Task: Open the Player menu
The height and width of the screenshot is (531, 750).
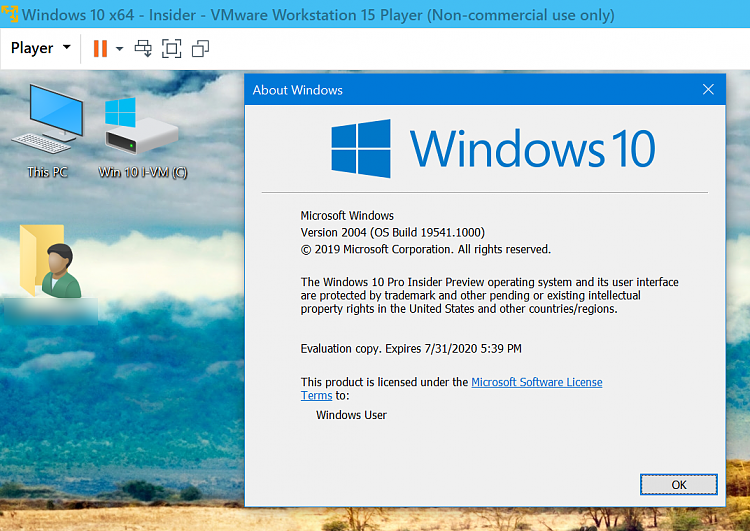Action: (x=41, y=48)
